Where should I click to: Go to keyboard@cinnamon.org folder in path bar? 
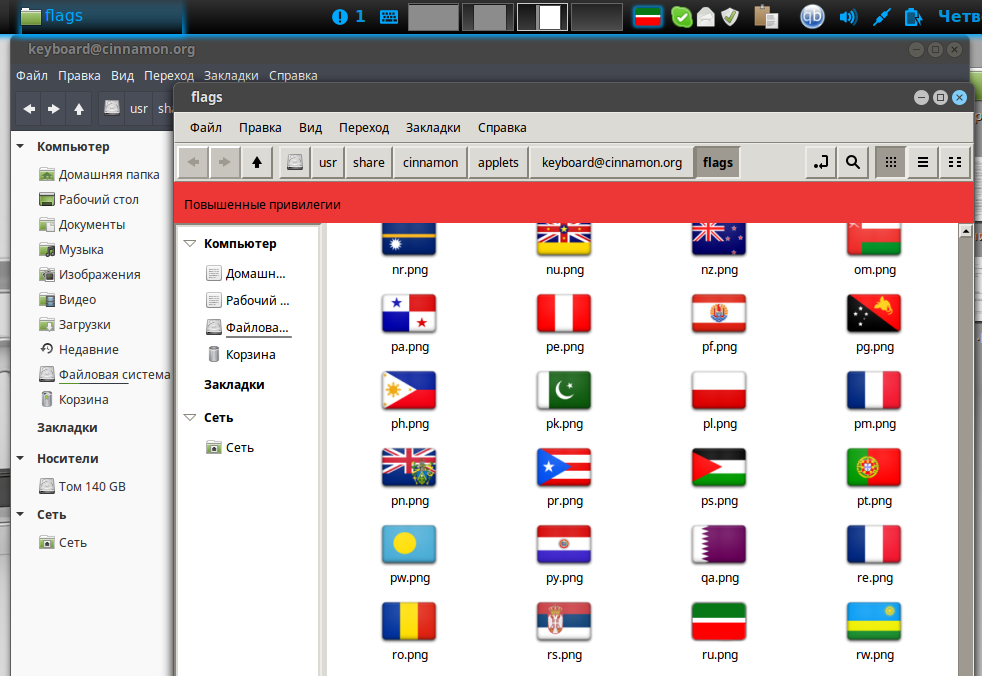[x=611, y=162]
